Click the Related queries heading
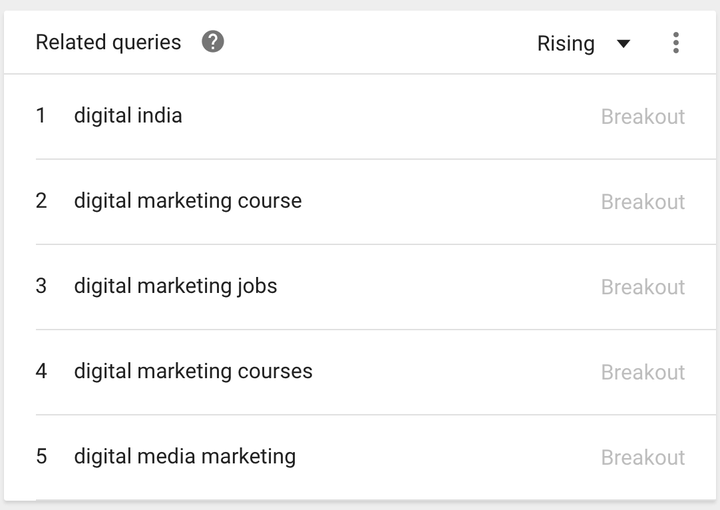The width and height of the screenshot is (720, 510). [x=108, y=42]
